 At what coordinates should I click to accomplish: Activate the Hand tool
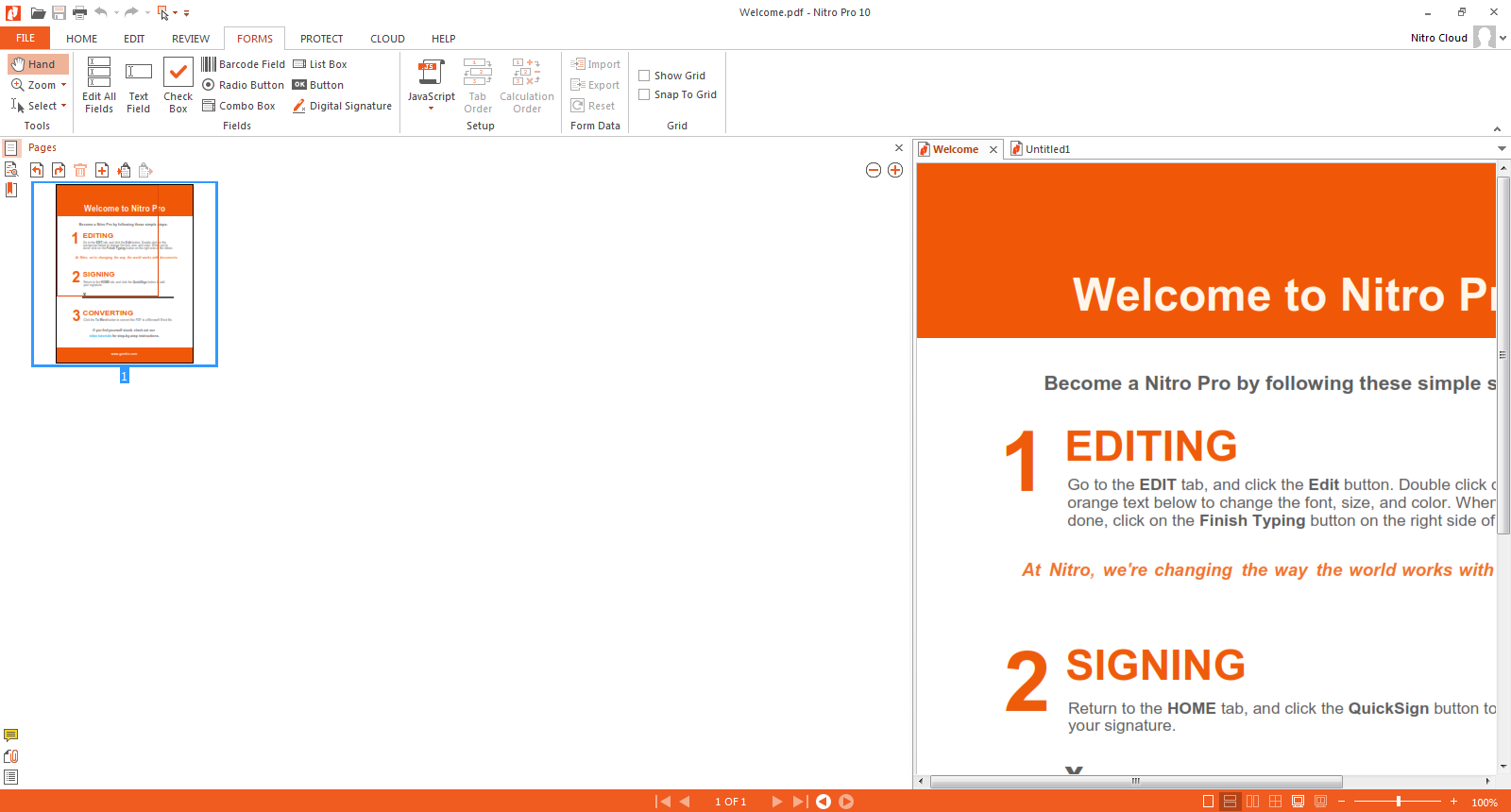click(38, 64)
